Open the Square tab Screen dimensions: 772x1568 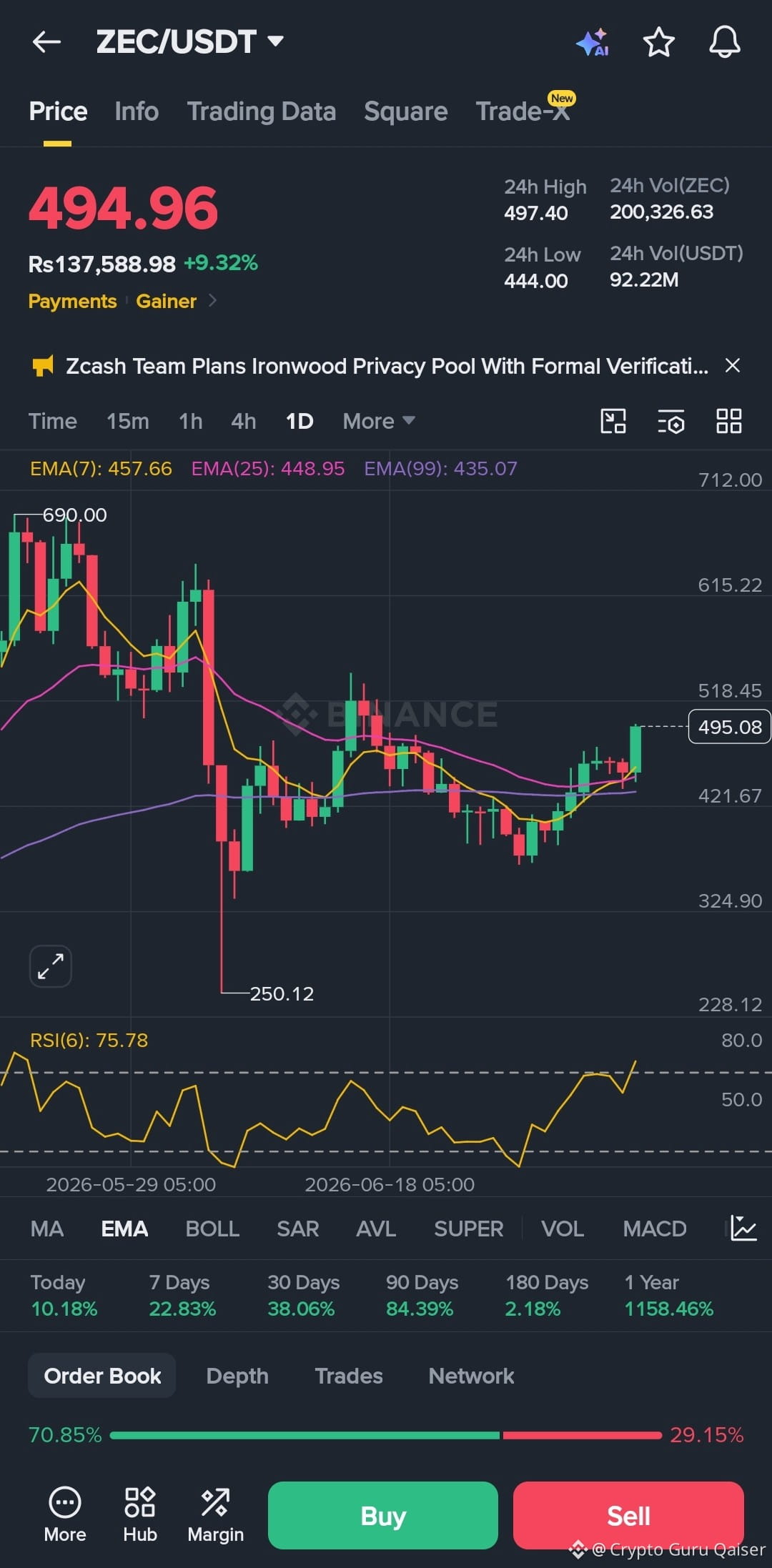tap(405, 111)
